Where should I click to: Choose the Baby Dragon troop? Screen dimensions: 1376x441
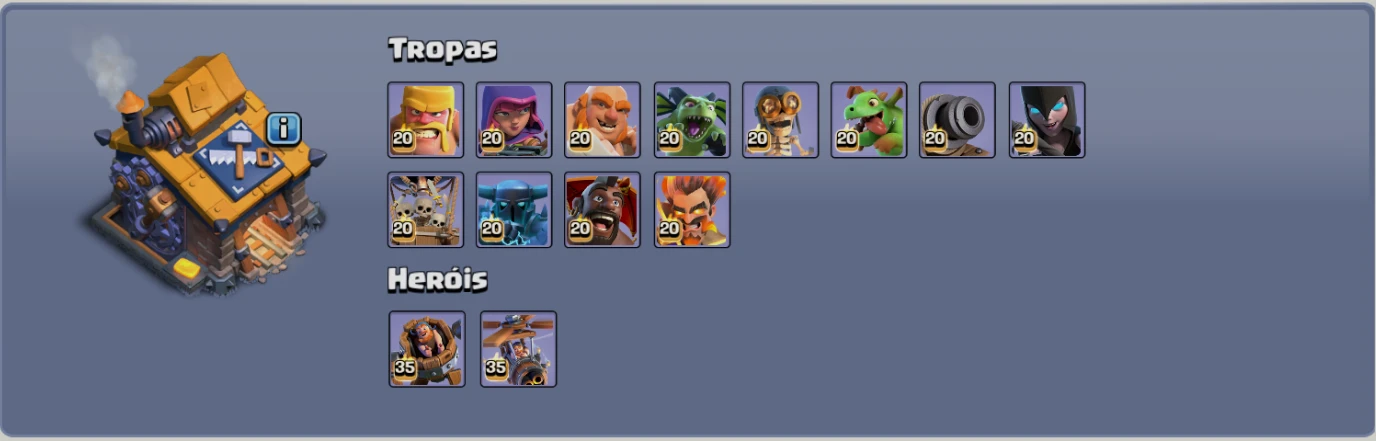[x=869, y=120]
